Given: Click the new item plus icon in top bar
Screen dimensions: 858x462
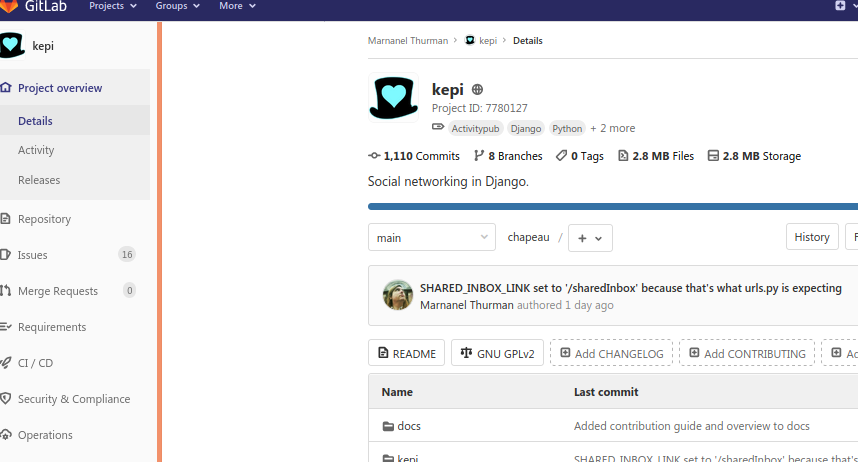Looking at the screenshot, I should (840, 5).
